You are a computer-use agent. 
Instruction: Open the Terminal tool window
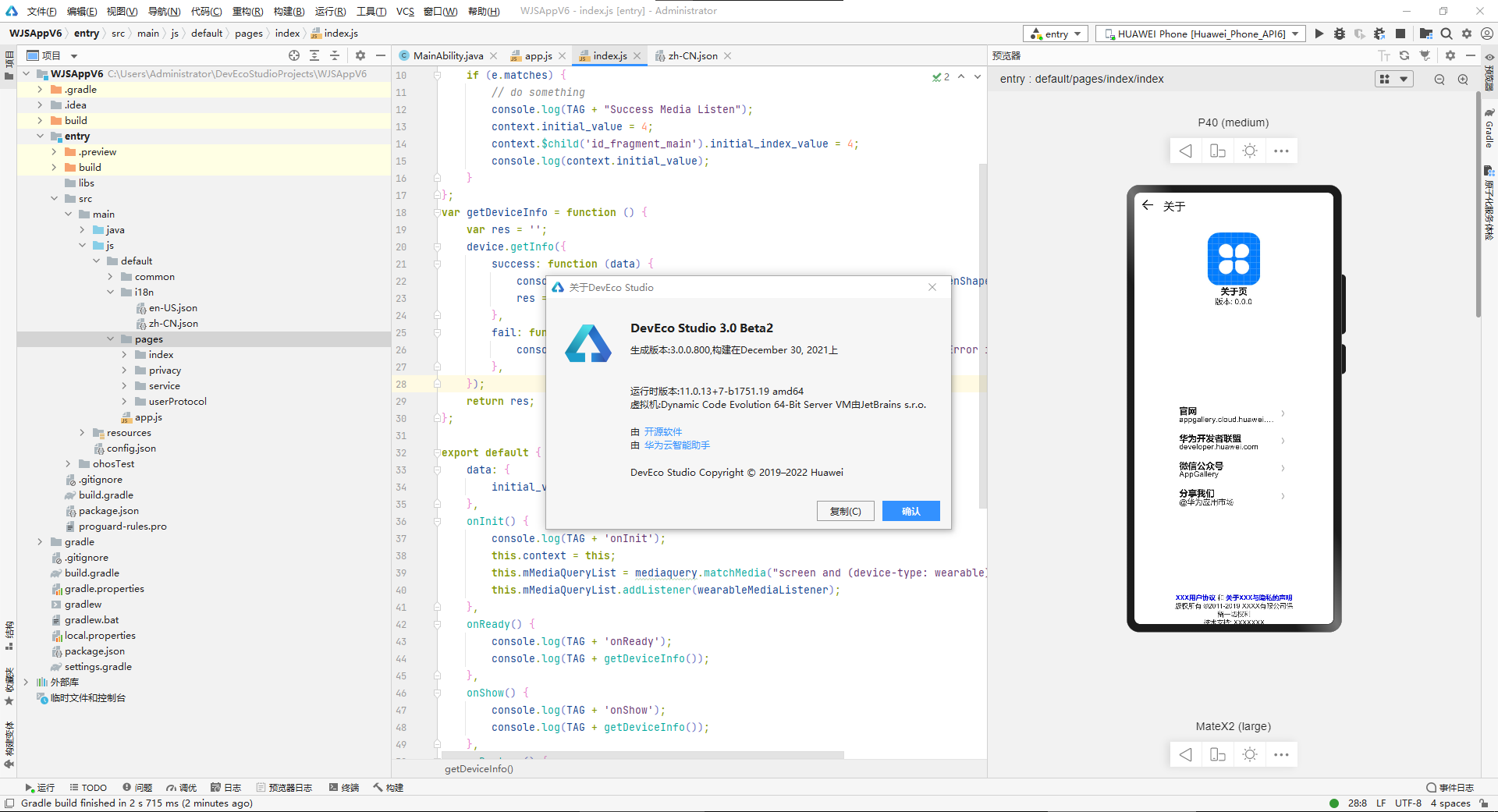point(344,788)
